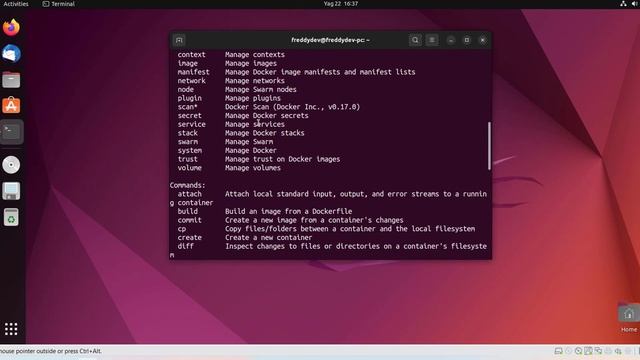
Task: Click the 'scan*' command entry
Action: coord(187,107)
